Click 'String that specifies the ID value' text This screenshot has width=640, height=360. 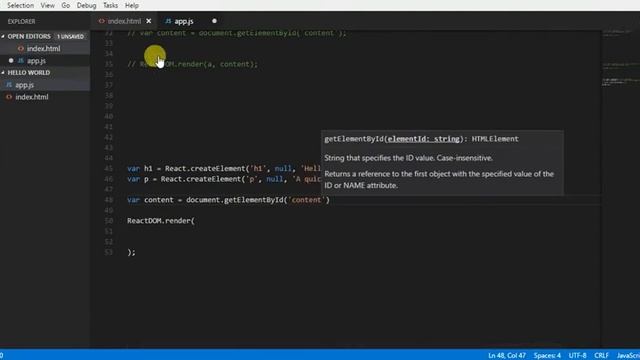(409, 158)
